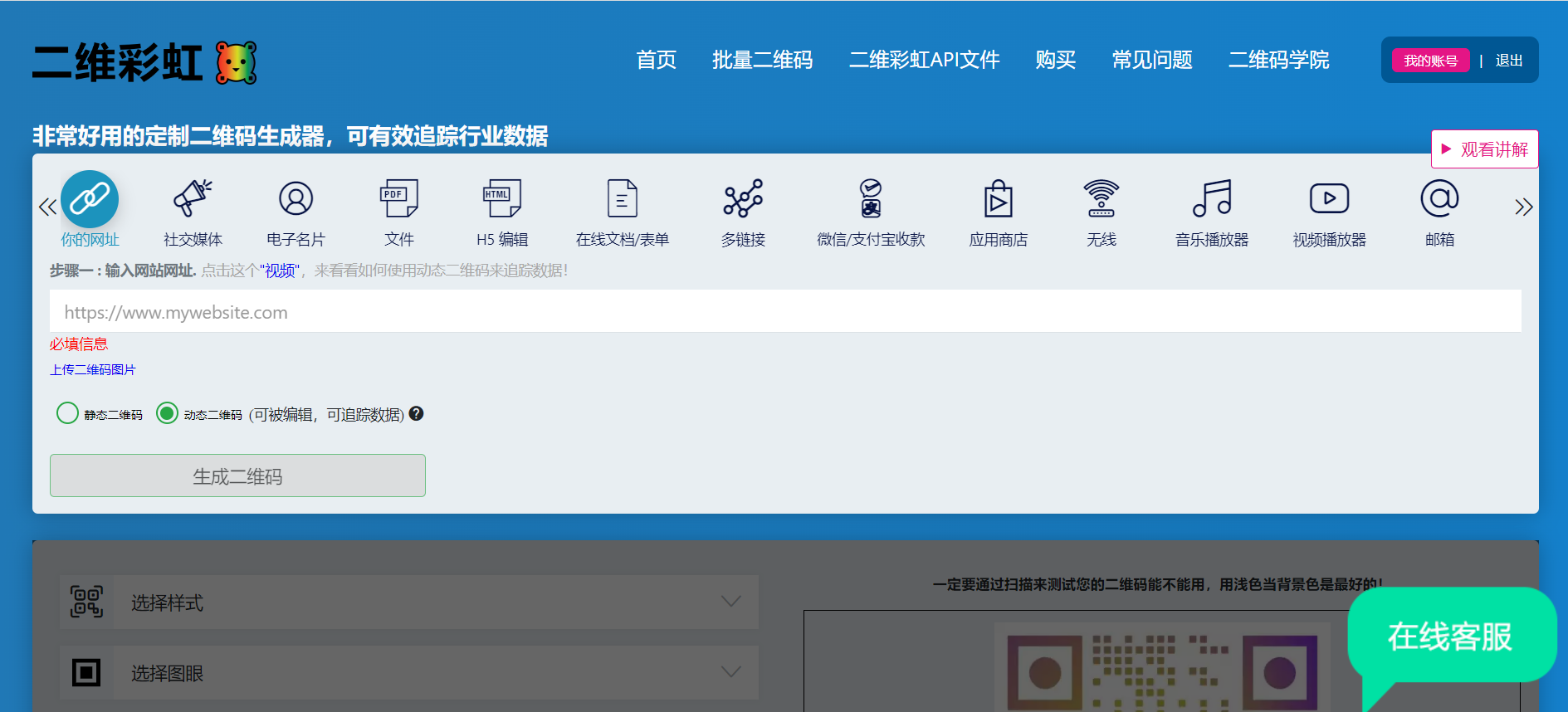Open the H5 编辑 HTML icon
Screen dimensions: 1568x712
point(502,199)
